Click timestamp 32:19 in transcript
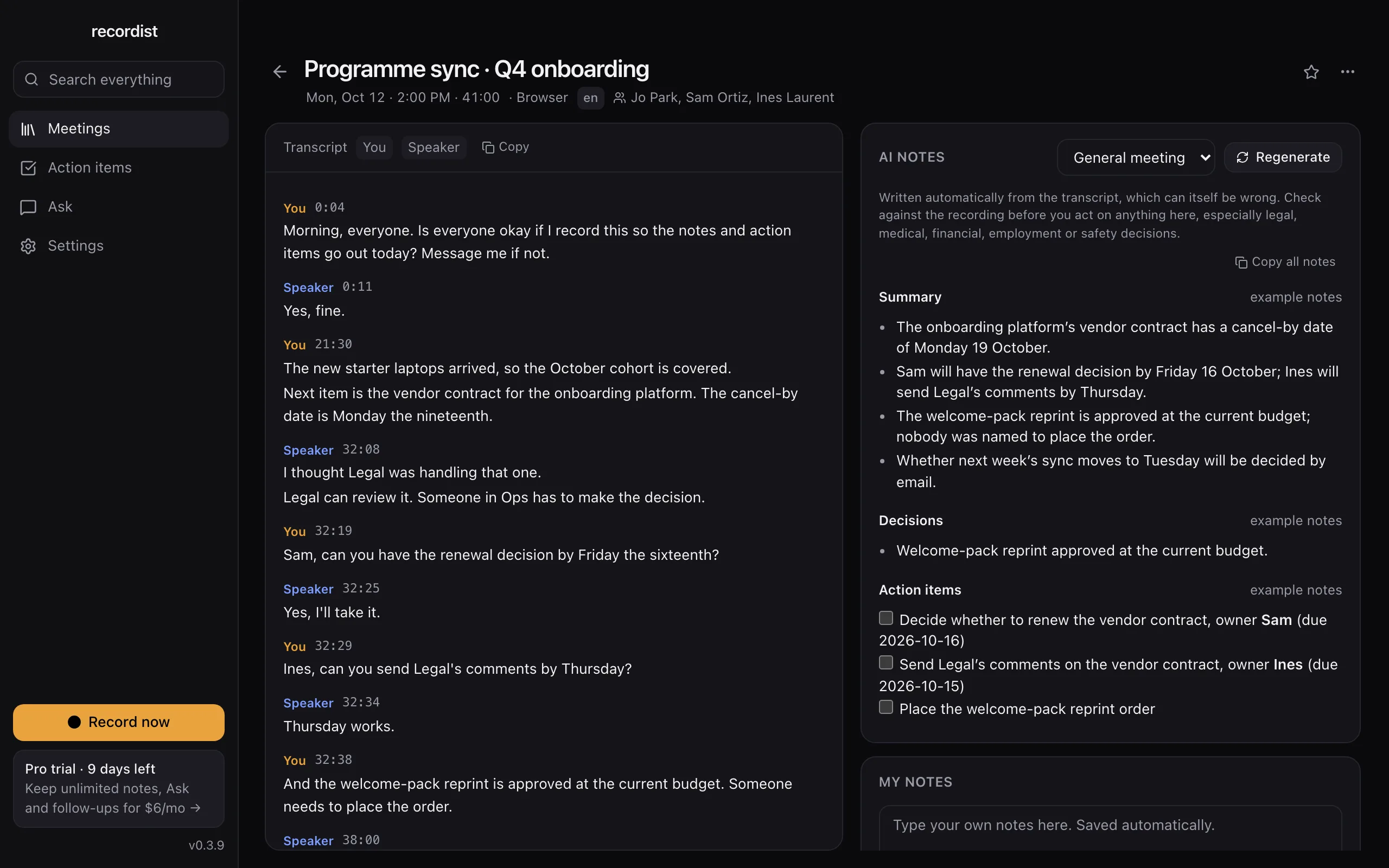This screenshot has width=1389, height=868. 333,531
